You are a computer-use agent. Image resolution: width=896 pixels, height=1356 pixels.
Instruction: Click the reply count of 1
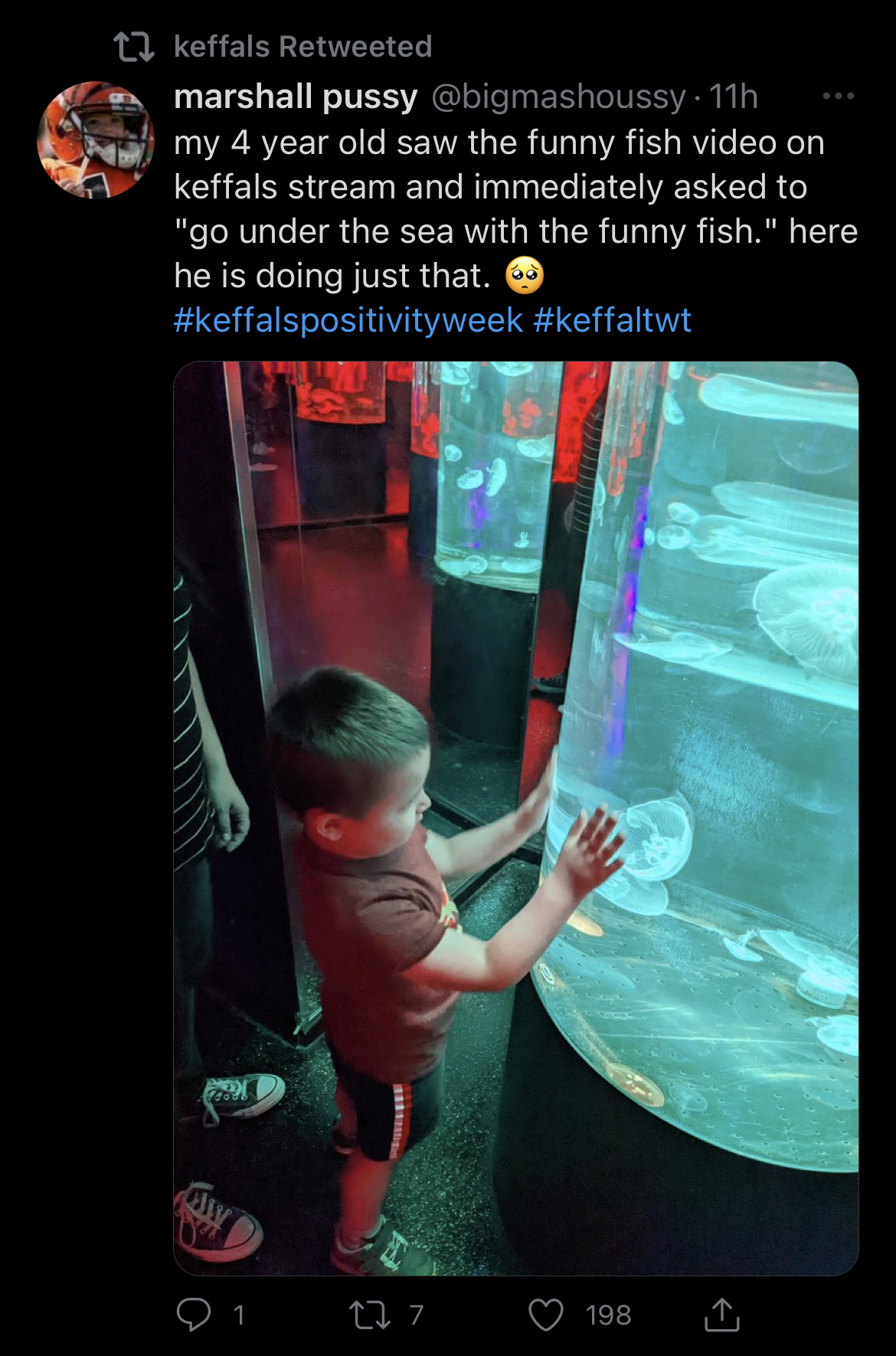[x=239, y=1315]
